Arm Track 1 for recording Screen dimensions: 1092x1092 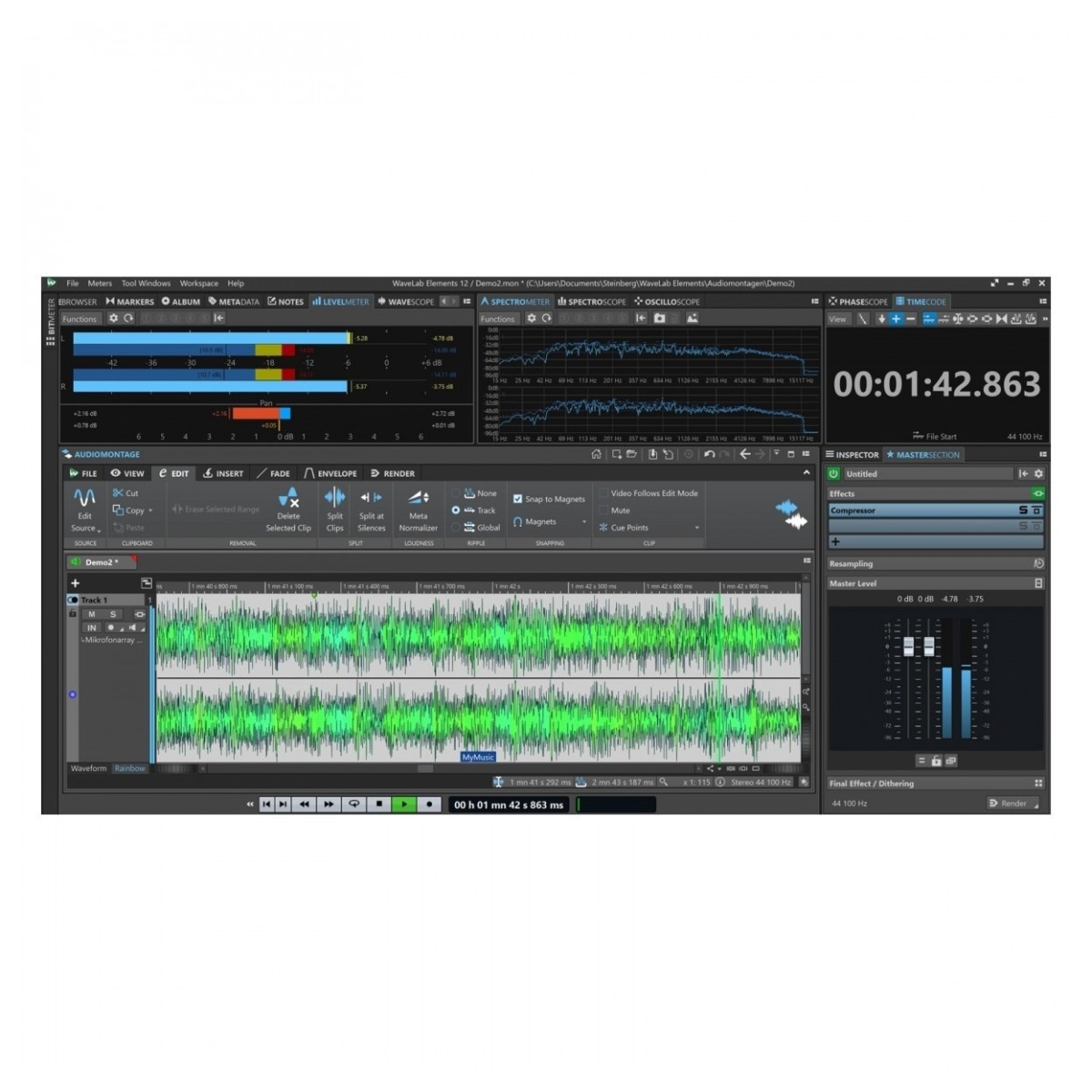111,628
